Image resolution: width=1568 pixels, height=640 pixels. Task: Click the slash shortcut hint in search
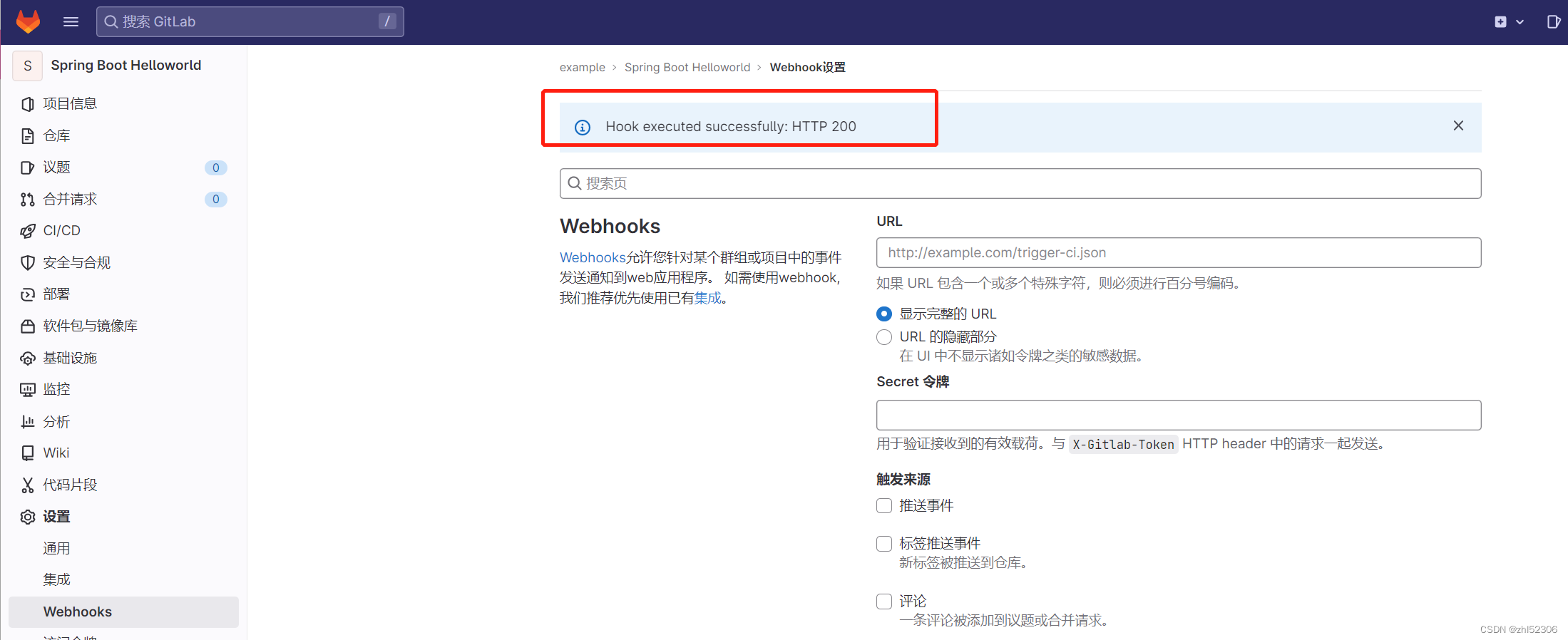point(387,21)
